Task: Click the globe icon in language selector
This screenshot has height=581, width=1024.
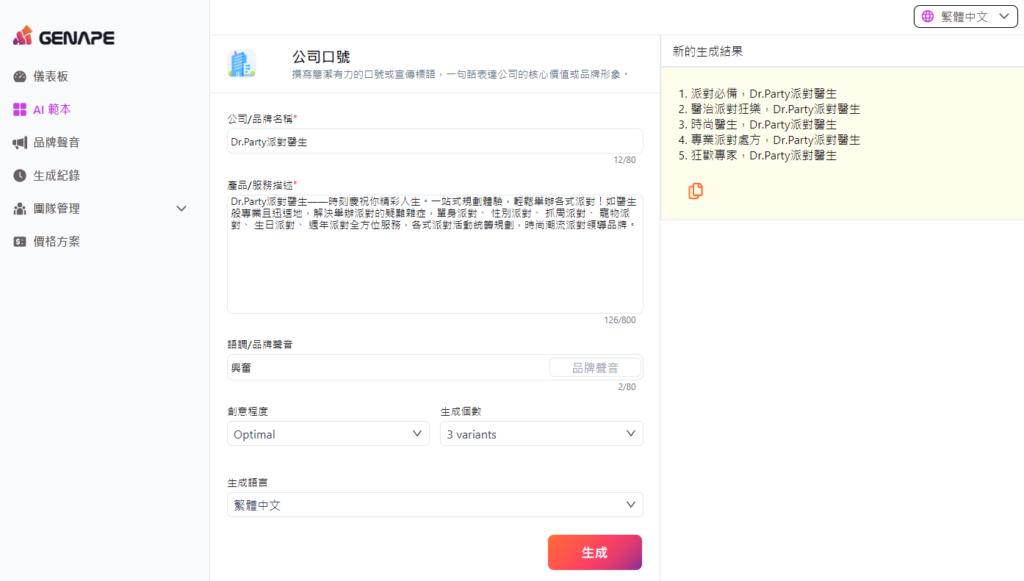Action: point(927,16)
